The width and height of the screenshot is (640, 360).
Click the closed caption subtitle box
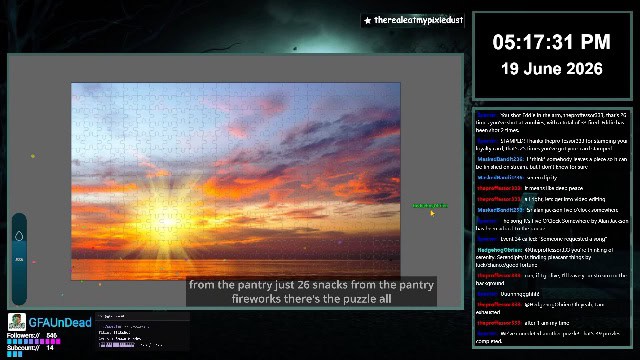(311, 291)
